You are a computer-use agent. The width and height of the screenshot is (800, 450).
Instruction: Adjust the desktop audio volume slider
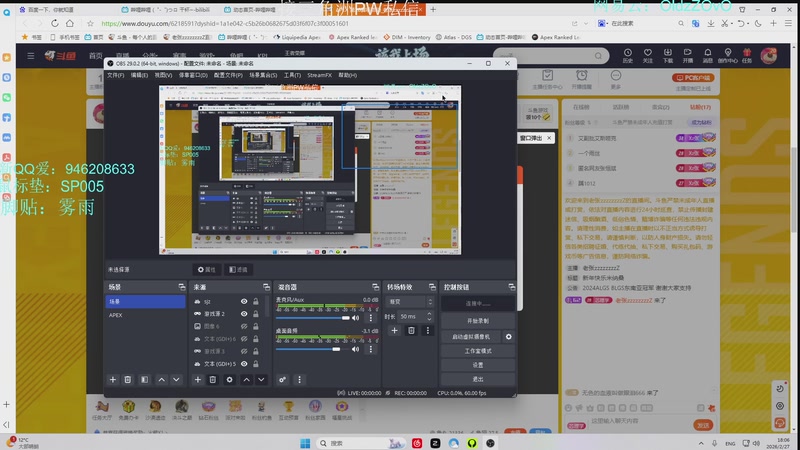point(313,349)
